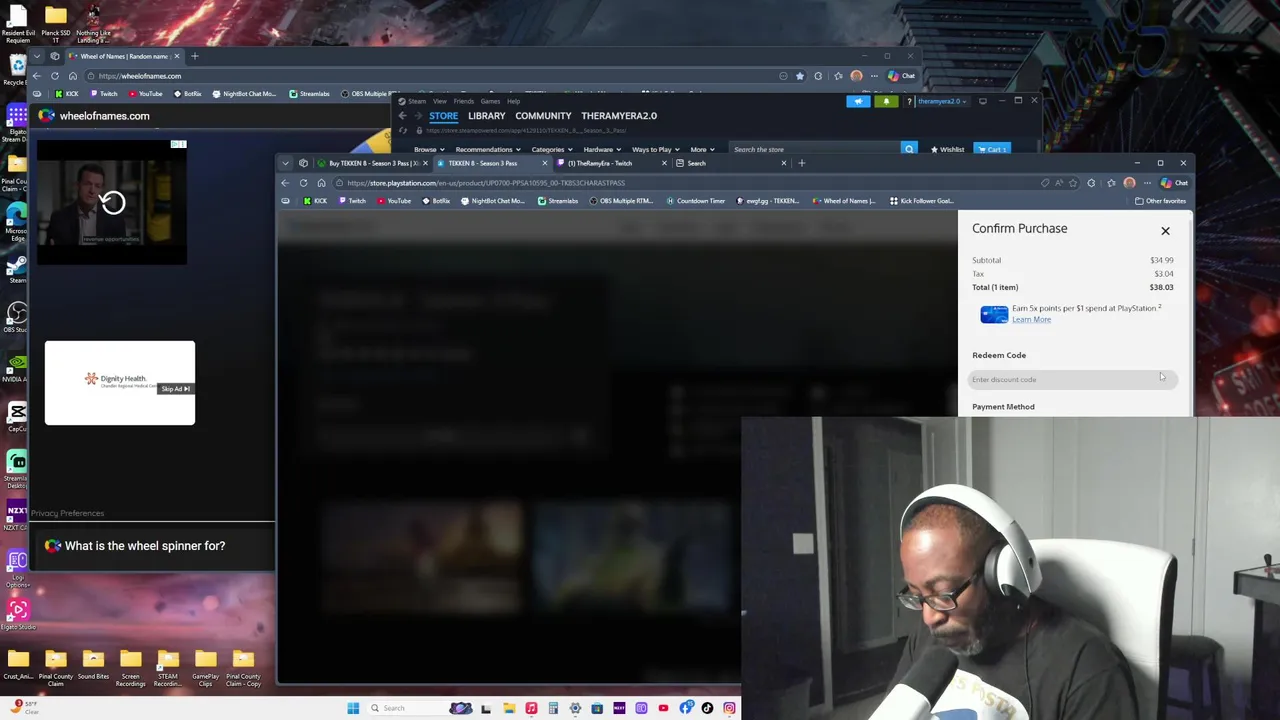The height and width of the screenshot is (720, 1280).
Task: Click the Enter discount code field
Action: [1072, 379]
